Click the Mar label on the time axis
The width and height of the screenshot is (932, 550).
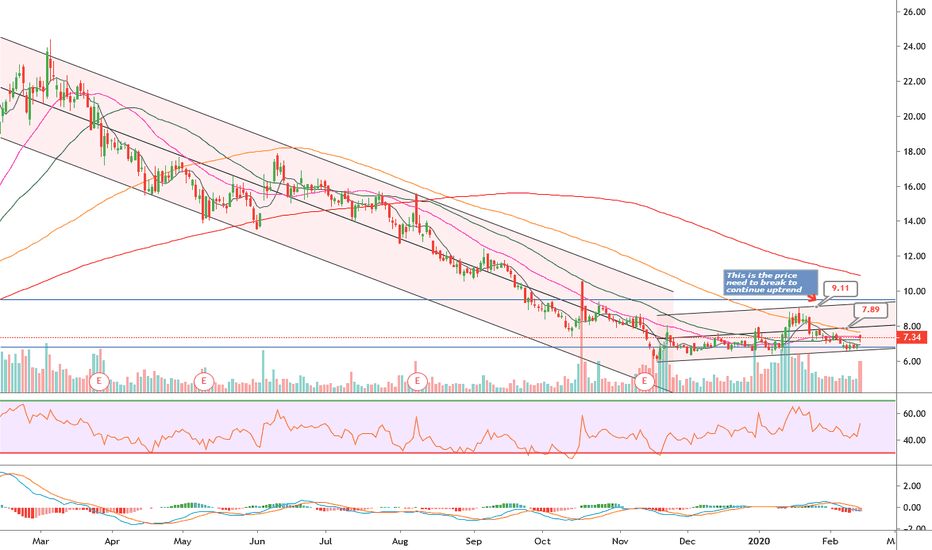click(40, 541)
